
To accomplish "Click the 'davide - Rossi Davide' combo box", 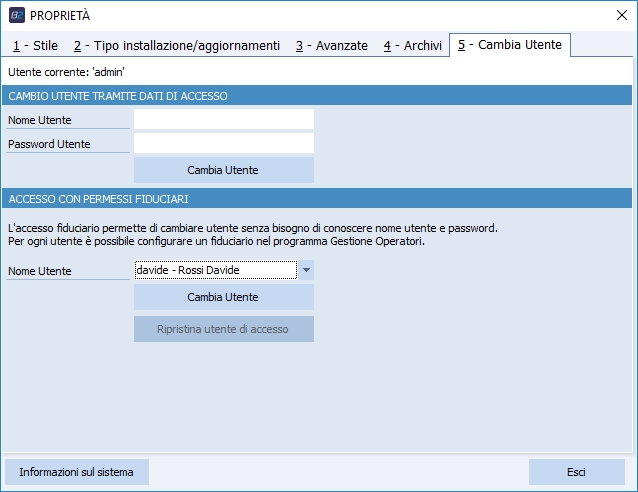I will [215, 270].
